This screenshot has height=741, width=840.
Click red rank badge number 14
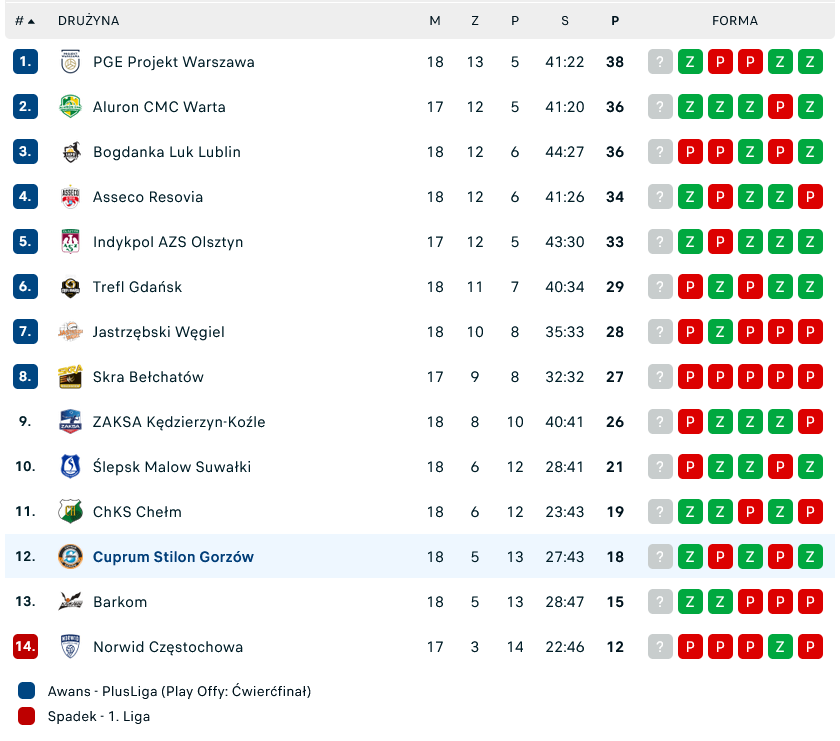point(25,647)
